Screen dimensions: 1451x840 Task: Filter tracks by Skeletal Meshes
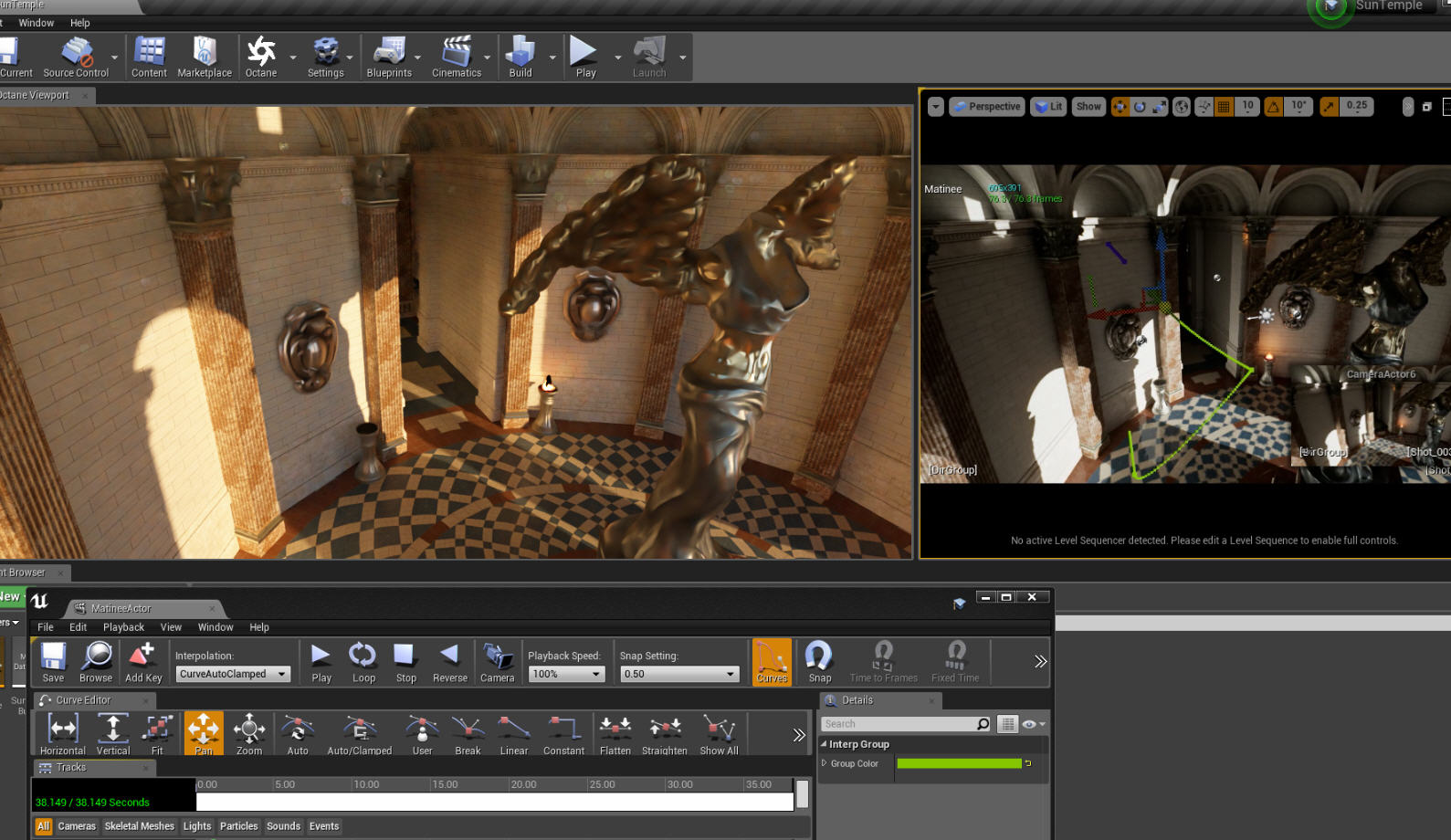tap(139, 826)
